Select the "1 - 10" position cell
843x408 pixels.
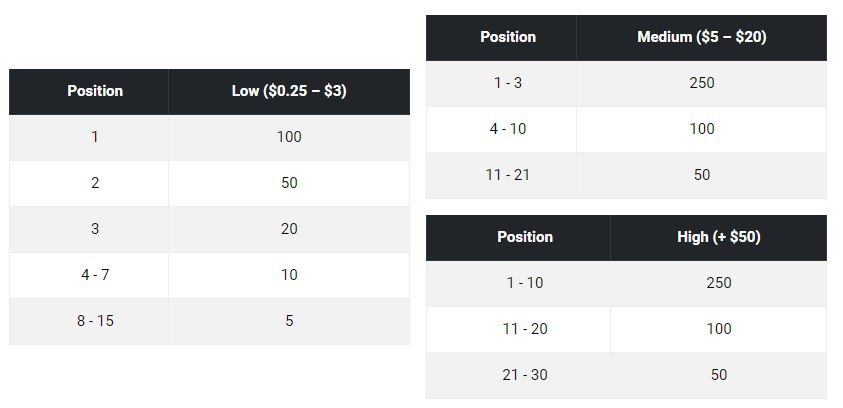point(524,283)
